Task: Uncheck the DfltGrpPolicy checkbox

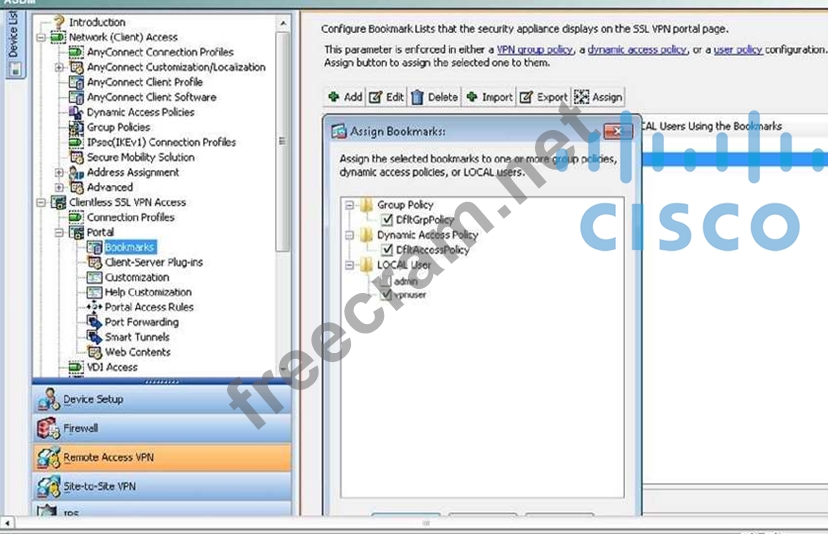Action: pyautogui.click(x=387, y=220)
